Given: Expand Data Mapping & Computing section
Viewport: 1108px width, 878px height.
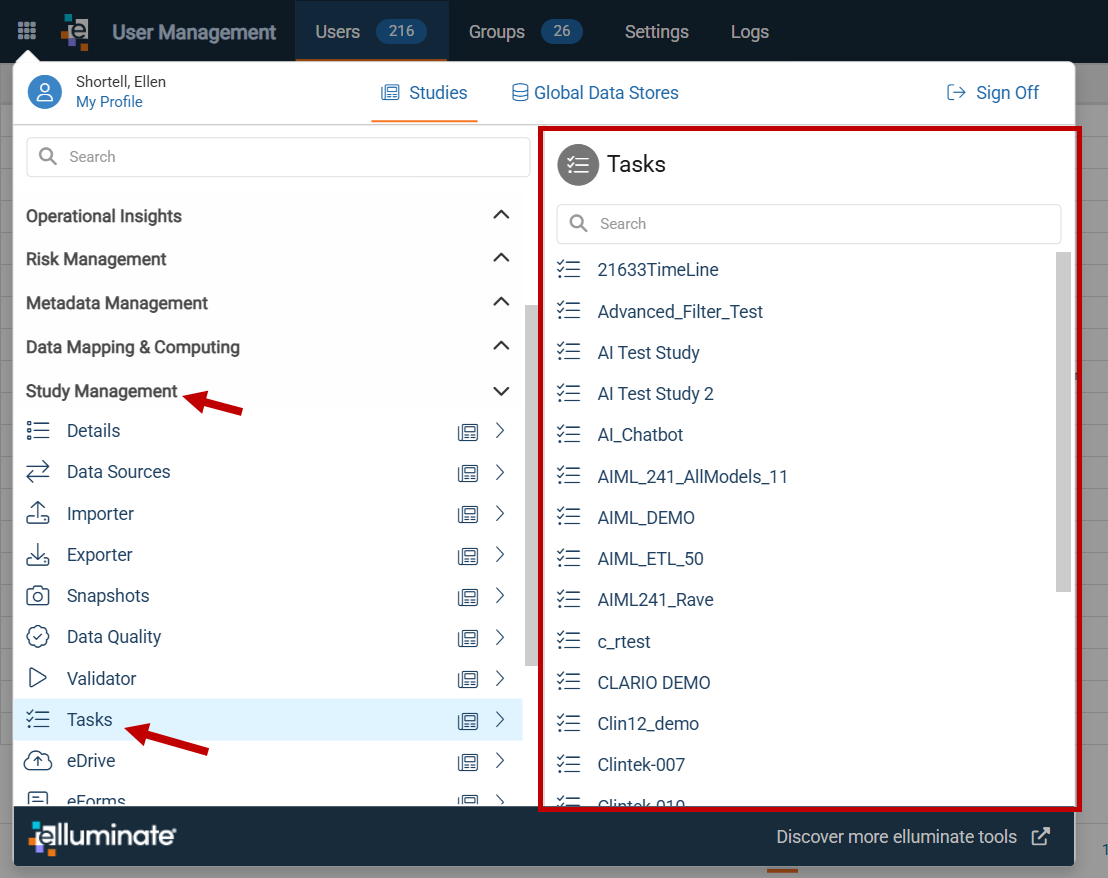Looking at the screenshot, I should coord(501,345).
